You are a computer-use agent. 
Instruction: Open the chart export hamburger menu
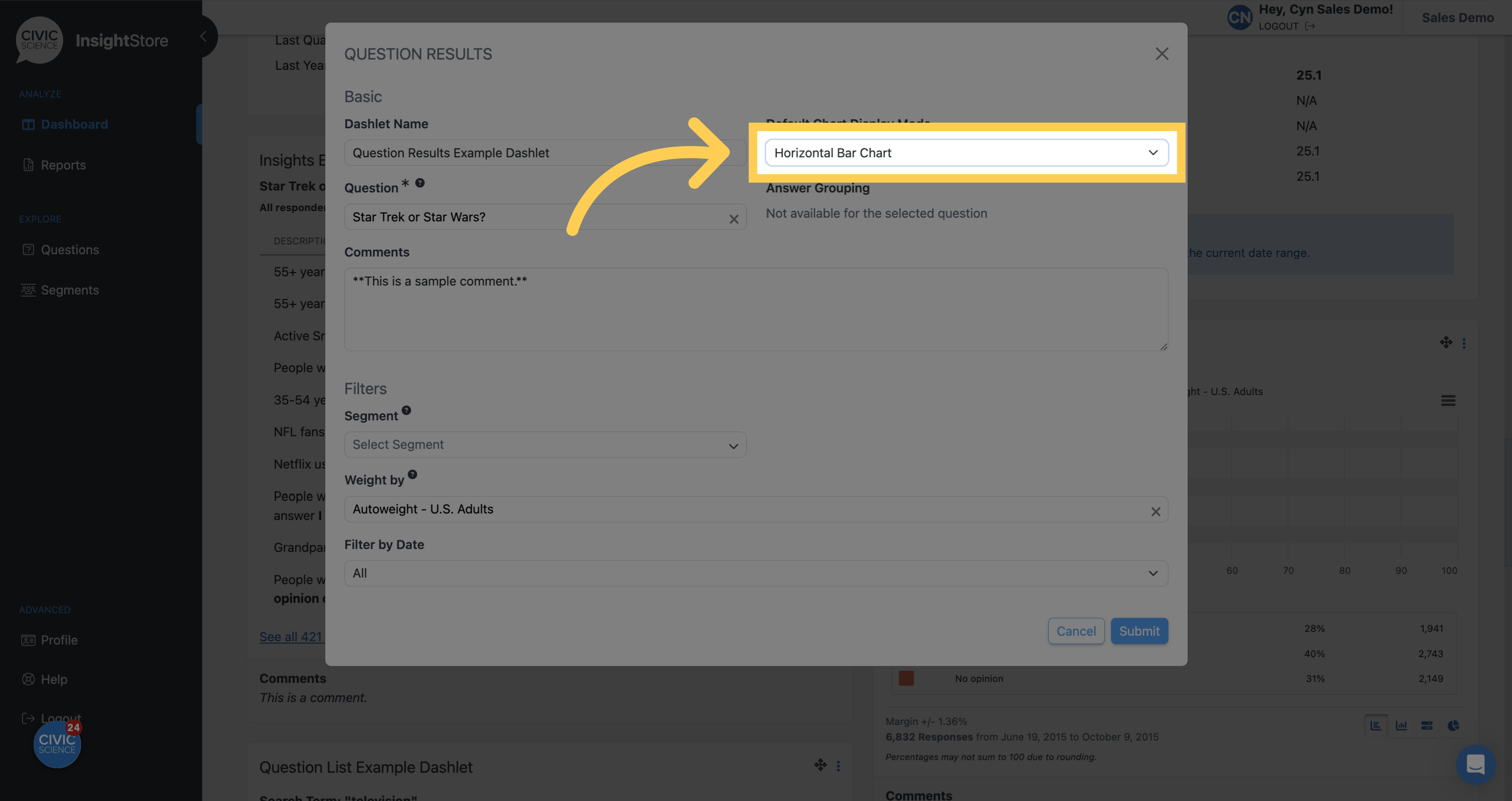1449,400
